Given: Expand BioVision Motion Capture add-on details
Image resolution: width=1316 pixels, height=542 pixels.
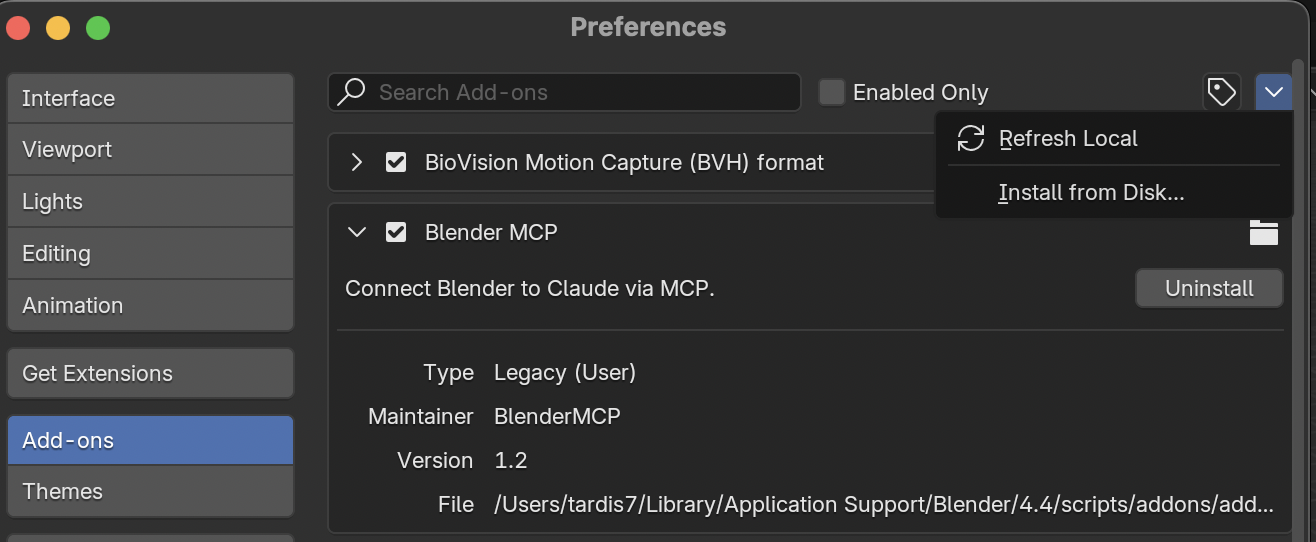Looking at the screenshot, I should [357, 162].
